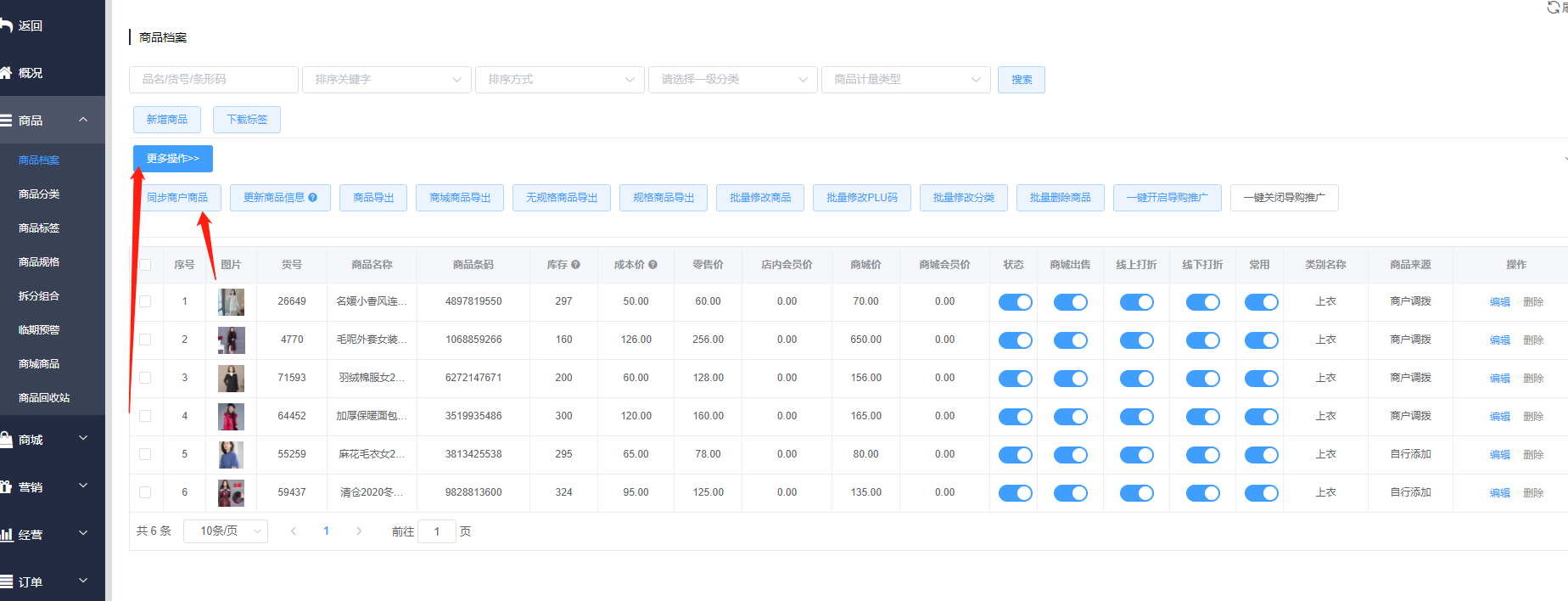Image resolution: width=1568 pixels, height=601 pixels.
Task: Click the 概况 home icon in sidebar
Action: click(x=6, y=73)
